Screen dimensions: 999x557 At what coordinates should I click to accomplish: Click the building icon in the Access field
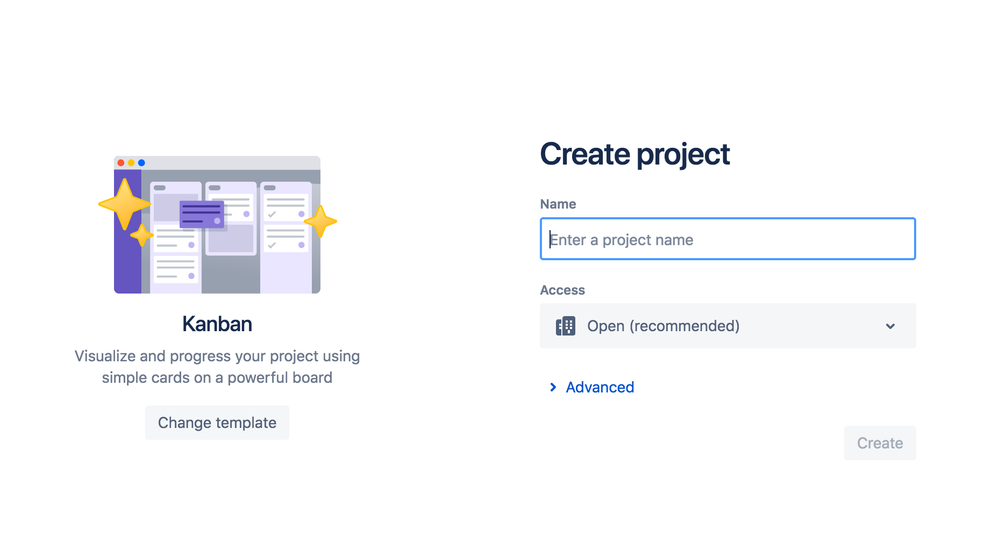click(x=565, y=326)
